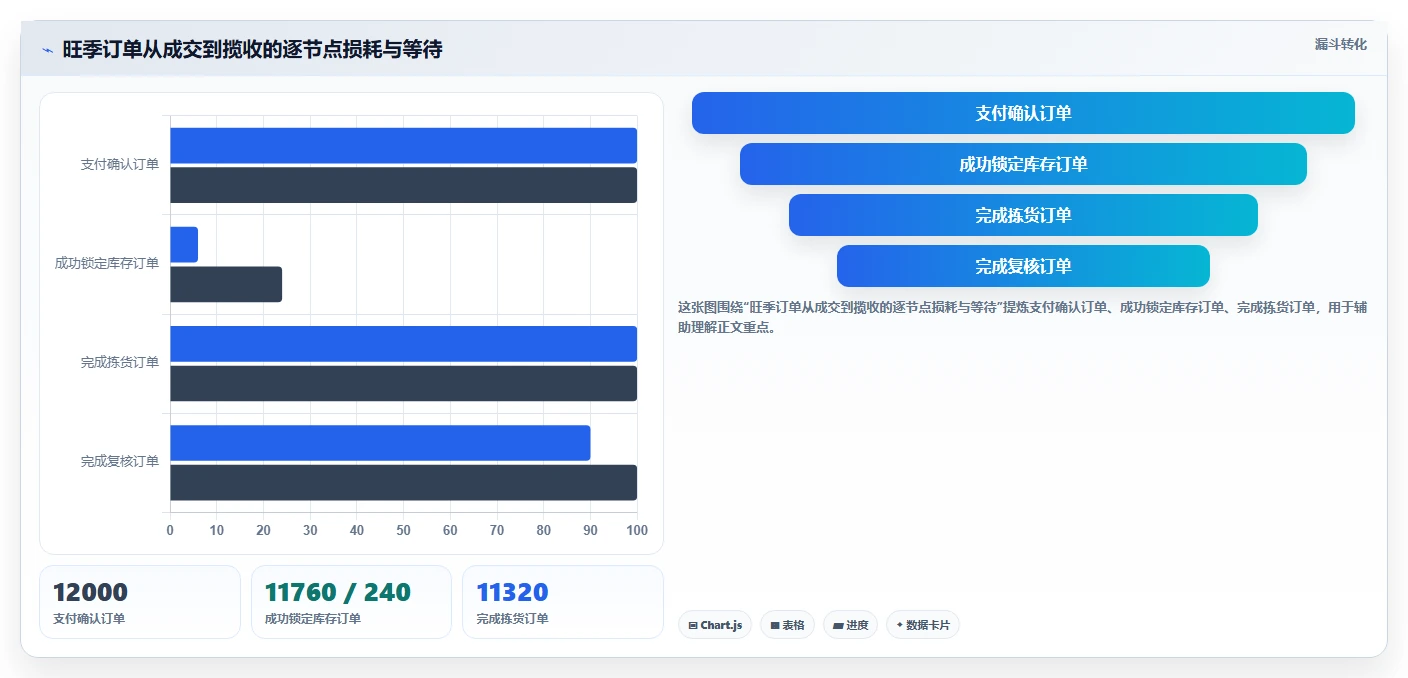The width and height of the screenshot is (1408, 678).
Task: Click the 支付确认订单 label under 12000
Action: click(x=89, y=618)
